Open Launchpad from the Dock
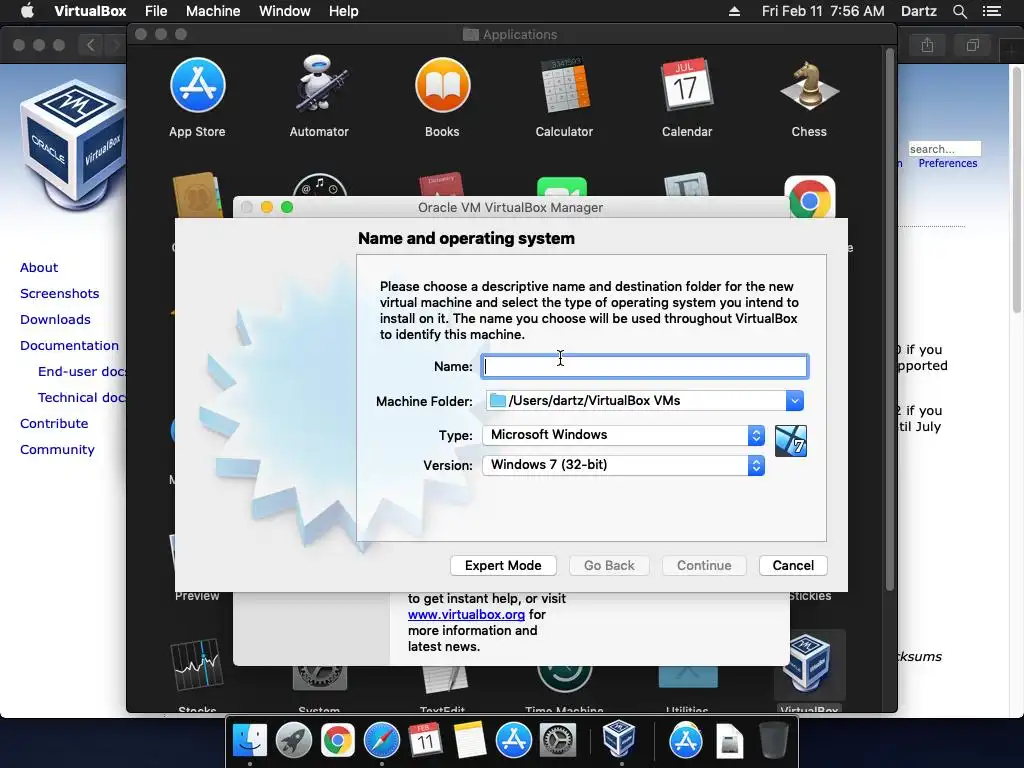1024x768 pixels. point(294,741)
